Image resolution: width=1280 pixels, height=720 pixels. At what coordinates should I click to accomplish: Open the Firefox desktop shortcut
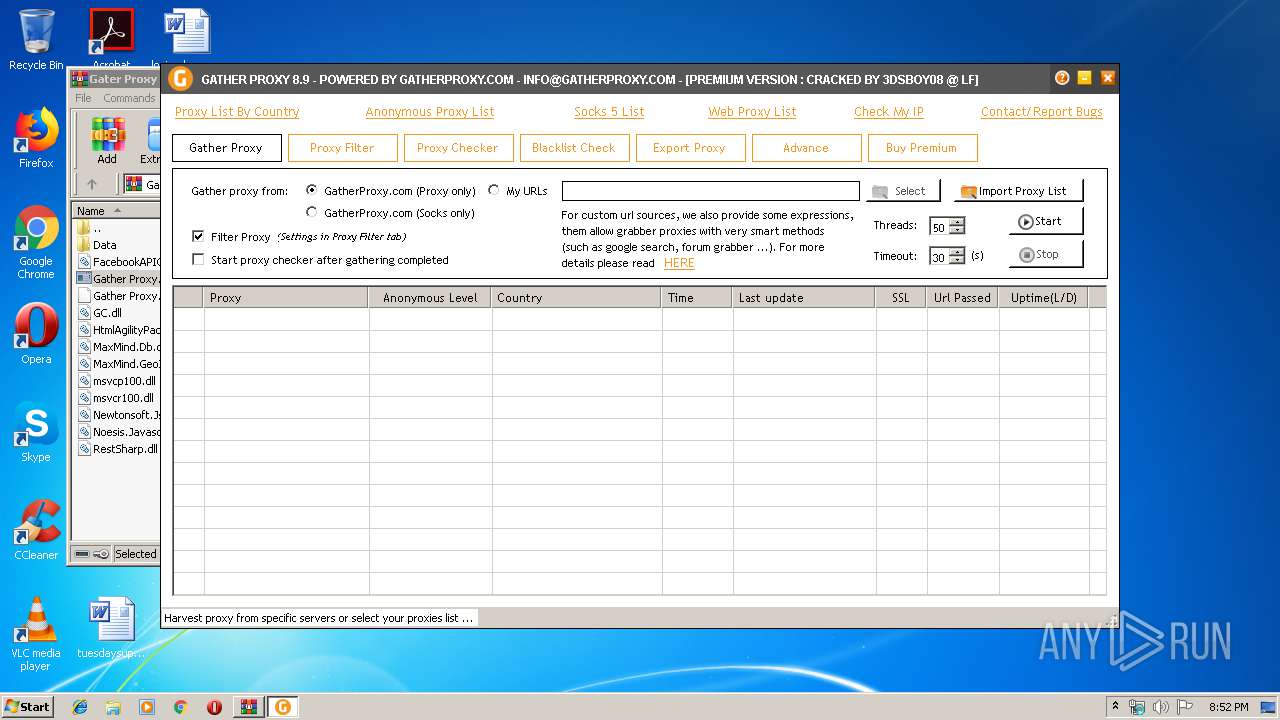(x=36, y=138)
